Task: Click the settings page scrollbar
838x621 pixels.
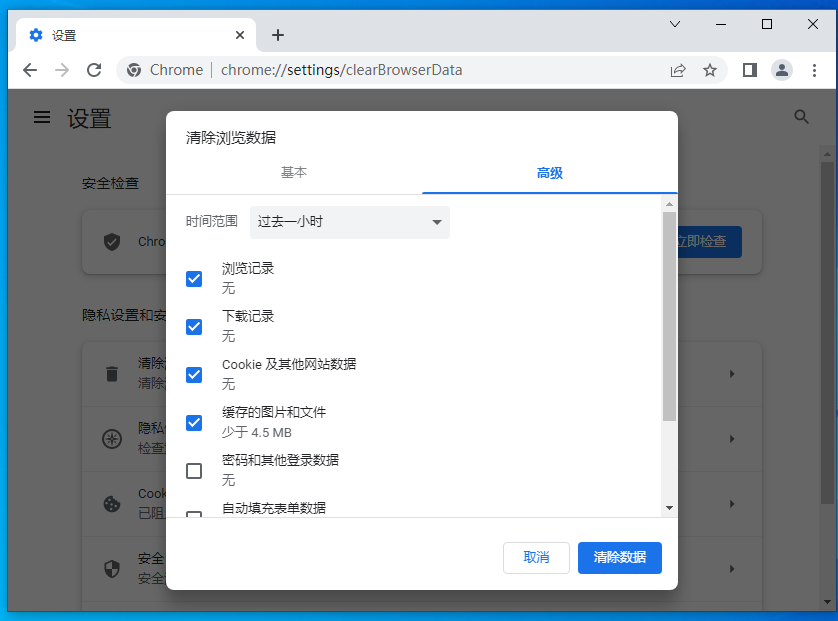Action: click(x=827, y=333)
